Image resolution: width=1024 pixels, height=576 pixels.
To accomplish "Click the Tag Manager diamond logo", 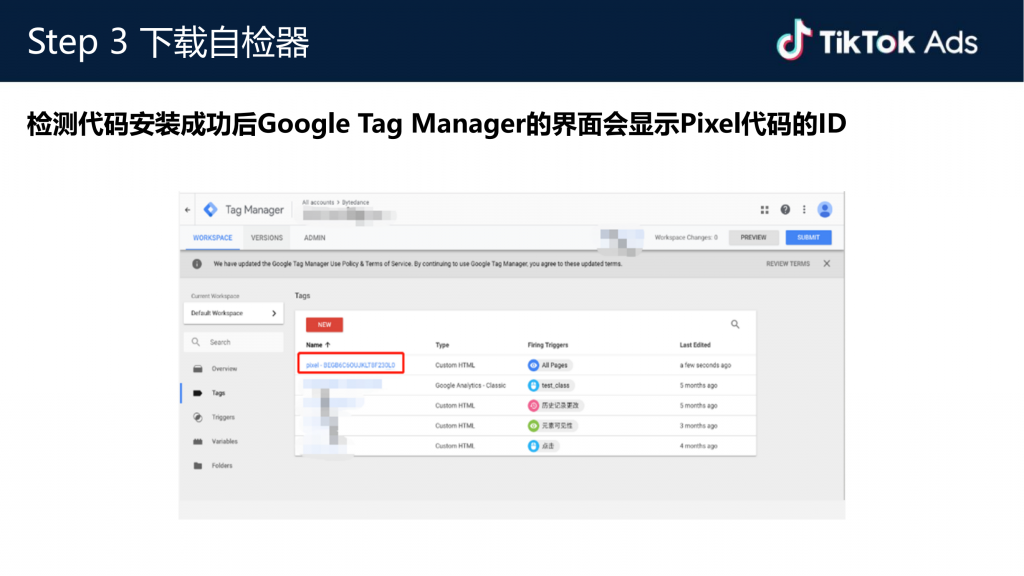I will coord(210,210).
